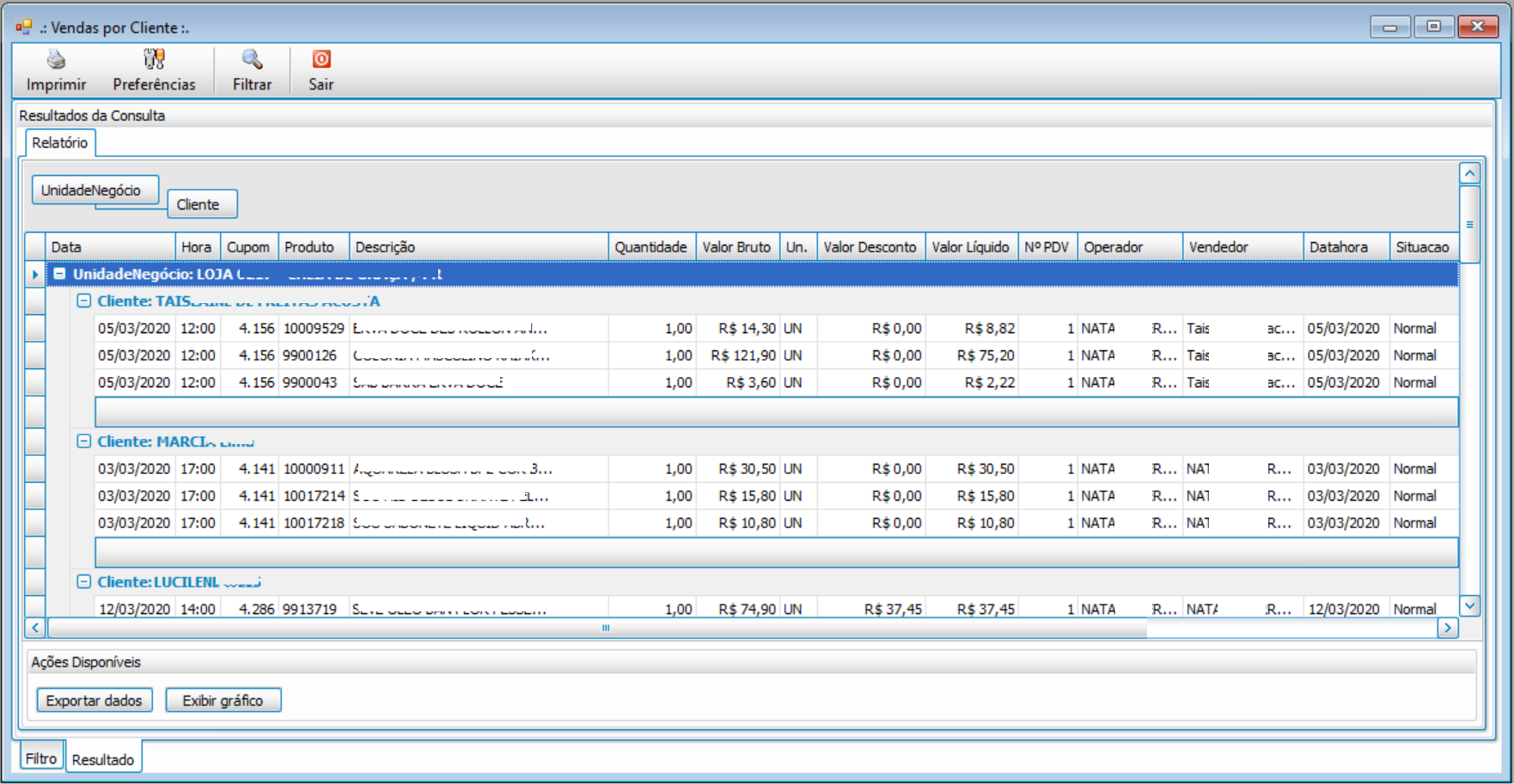Screen dimensions: 1514x784
Task: Minimize the Vendas por Cliente window
Action: click(1390, 27)
